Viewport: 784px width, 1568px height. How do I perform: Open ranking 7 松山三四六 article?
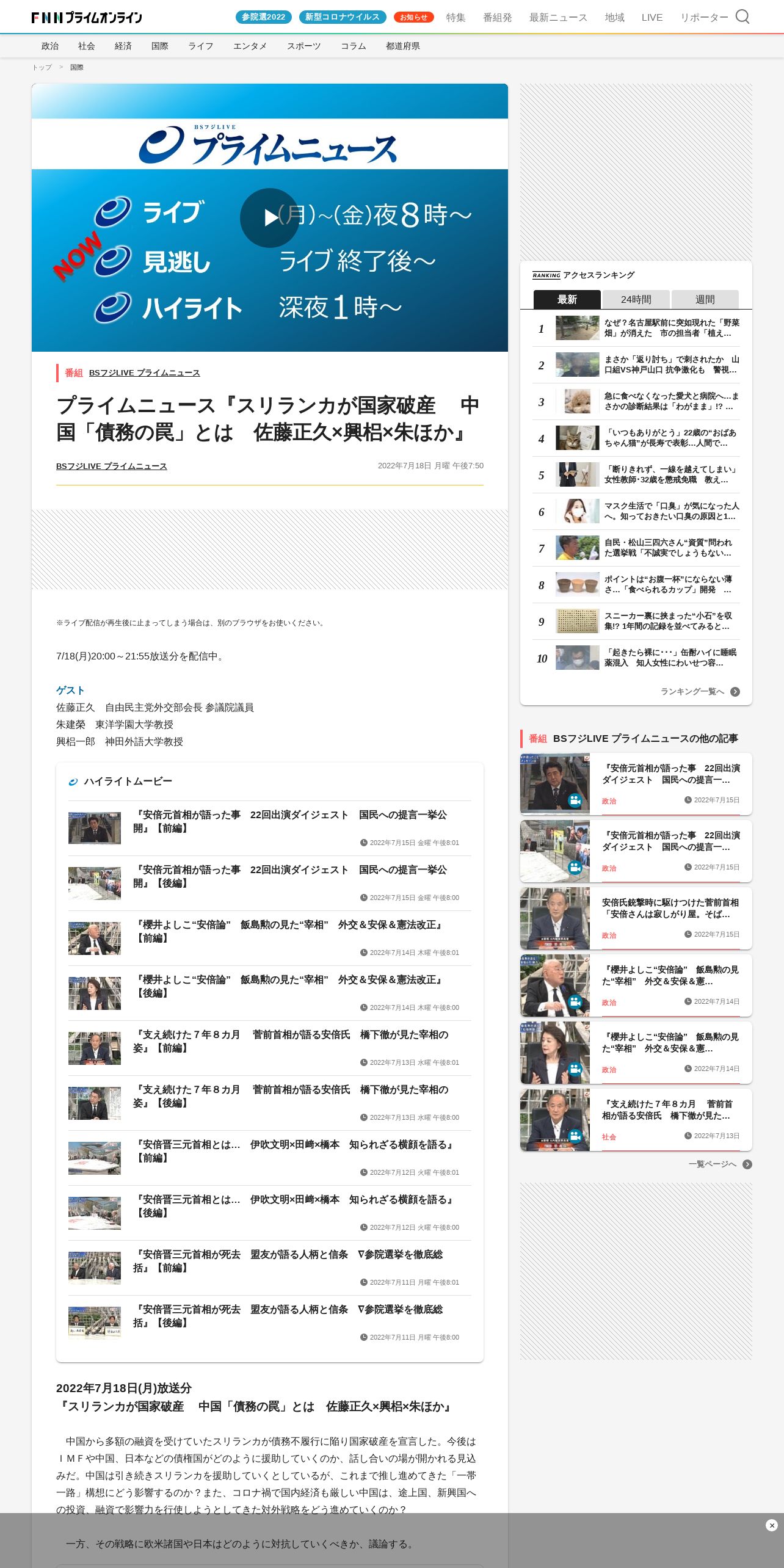pyautogui.click(x=636, y=548)
